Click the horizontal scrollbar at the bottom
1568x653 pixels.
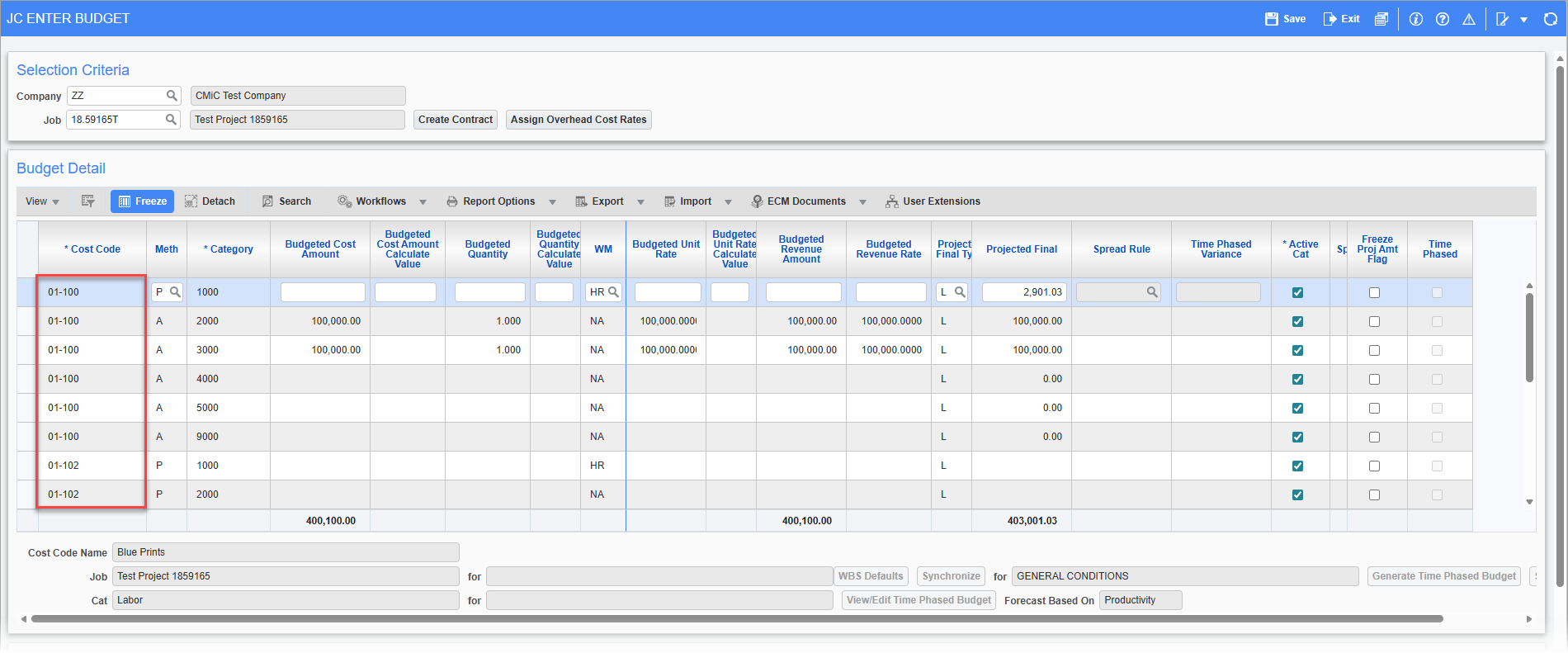point(736,618)
